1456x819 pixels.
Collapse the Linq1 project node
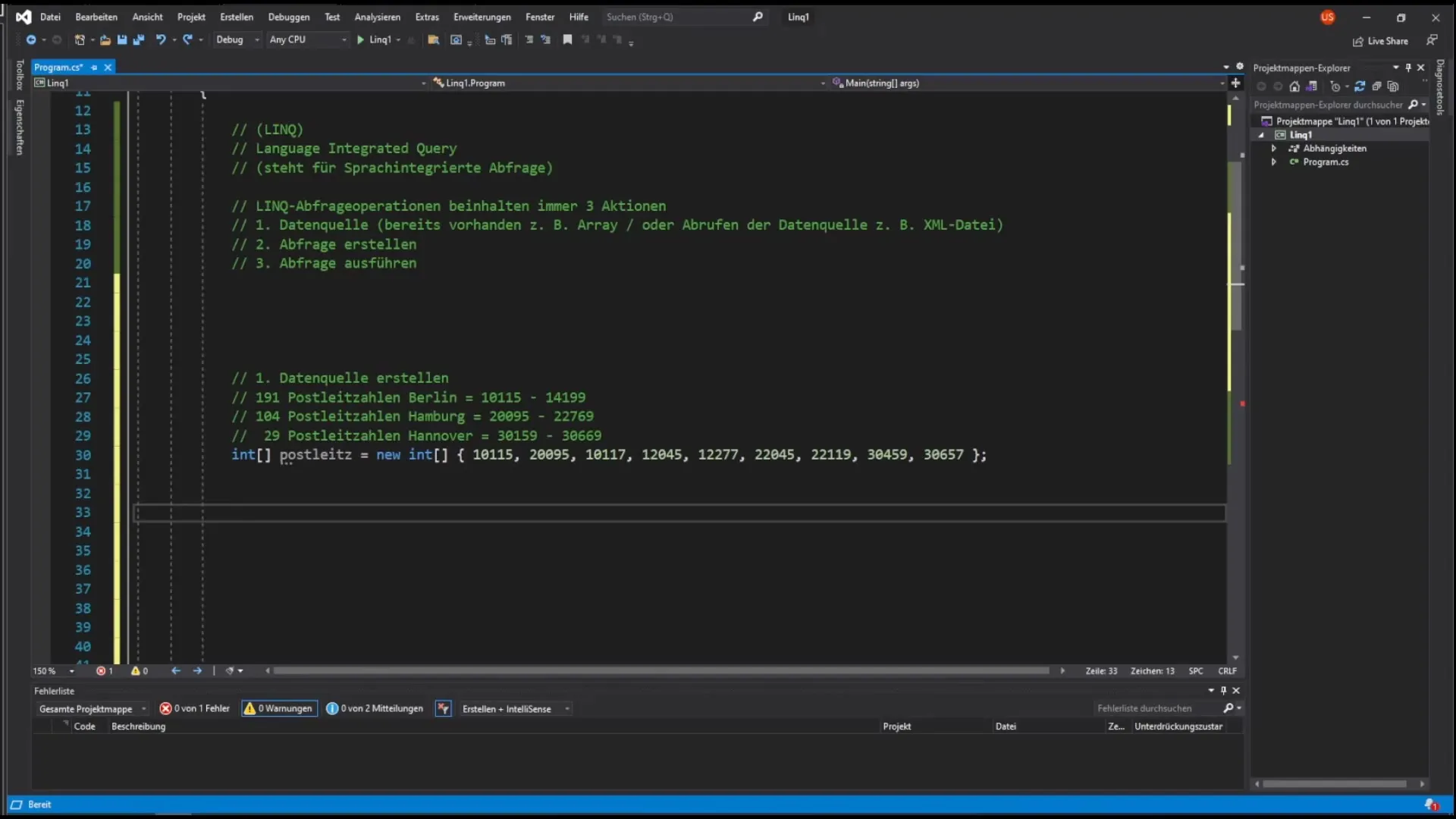pyautogui.click(x=1261, y=135)
